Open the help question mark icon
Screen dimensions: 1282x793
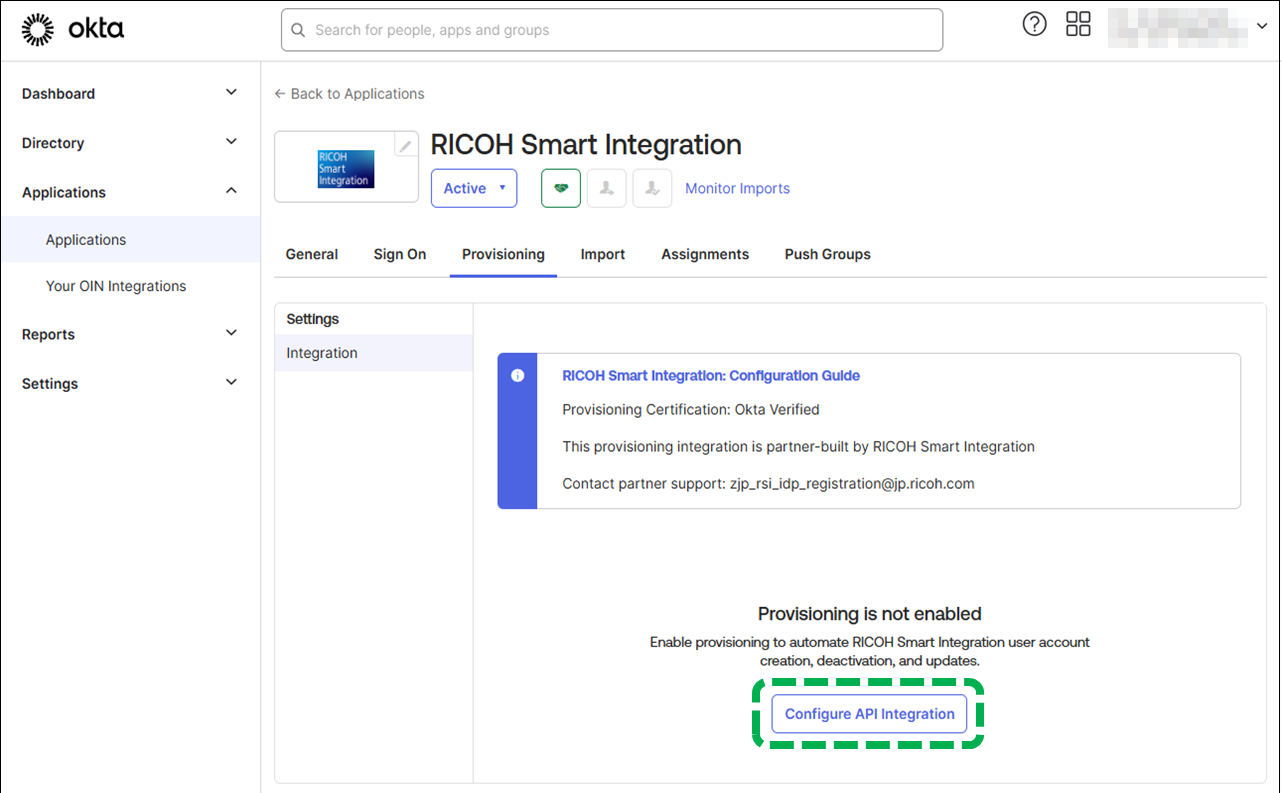click(x=1034, y=25)
